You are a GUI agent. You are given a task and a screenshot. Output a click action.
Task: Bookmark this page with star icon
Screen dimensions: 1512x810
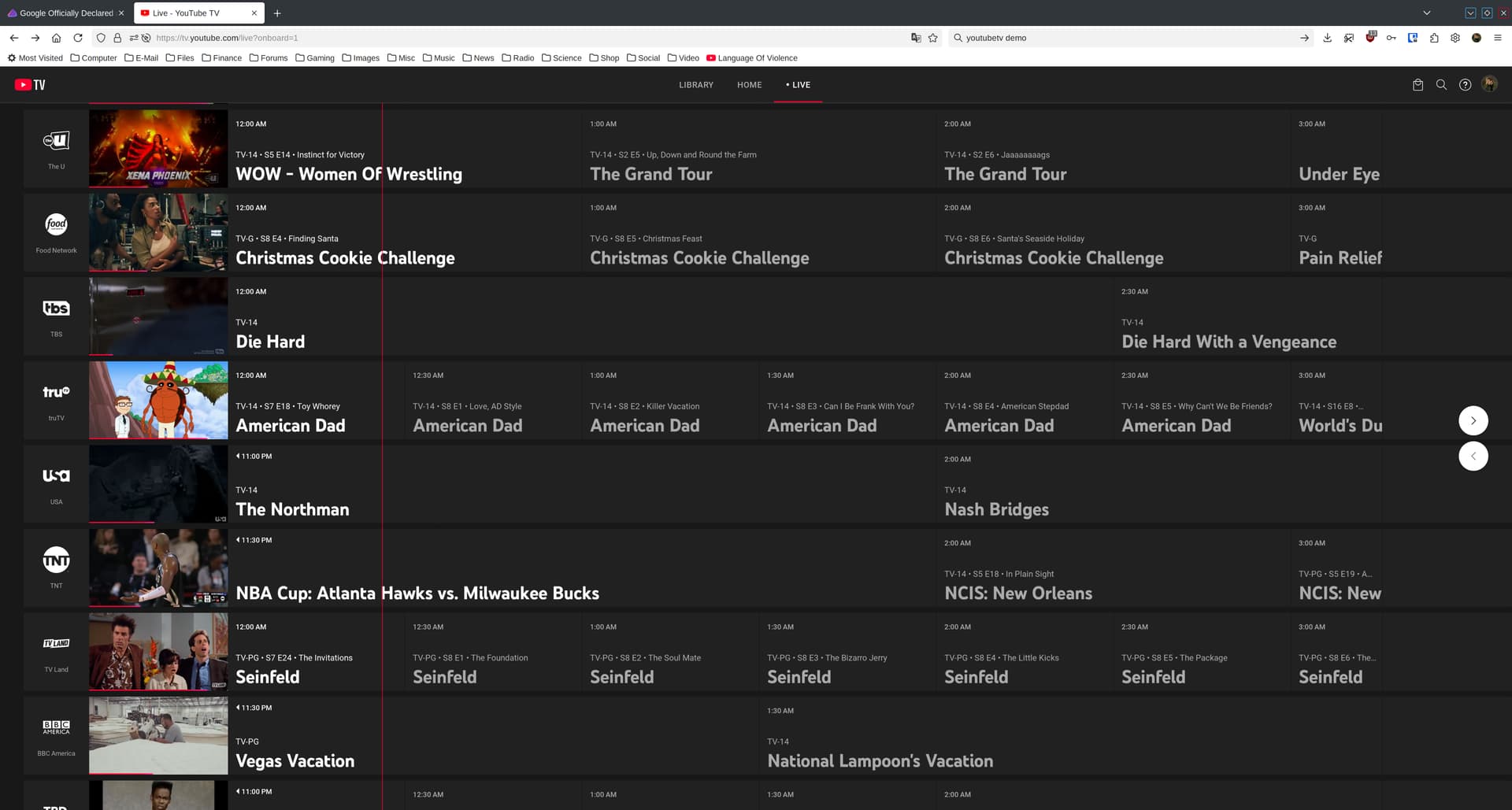(x=933, y=38)
